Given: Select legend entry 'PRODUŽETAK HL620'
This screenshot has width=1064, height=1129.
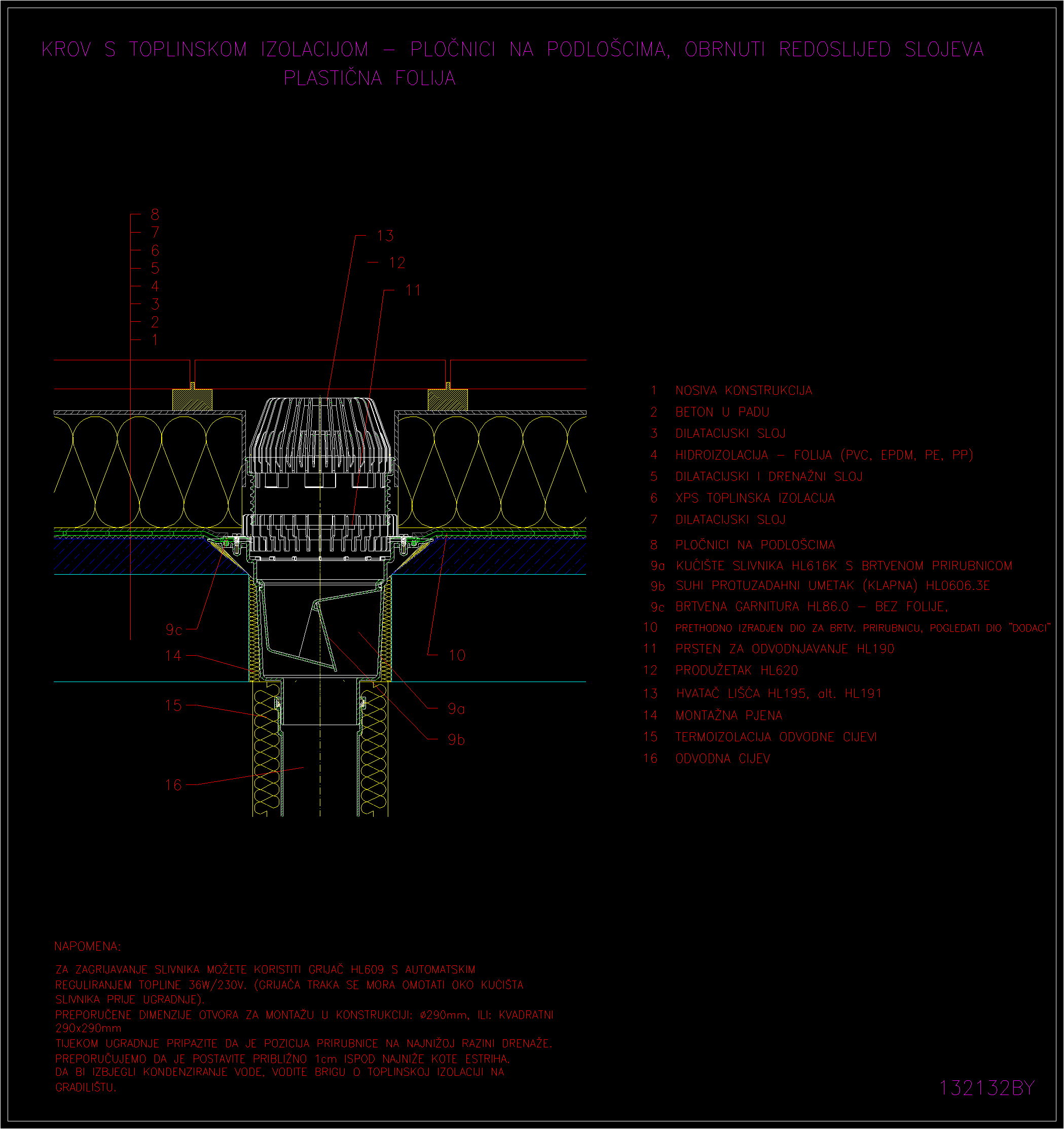Looking at the screenshot, I should 737,670.
